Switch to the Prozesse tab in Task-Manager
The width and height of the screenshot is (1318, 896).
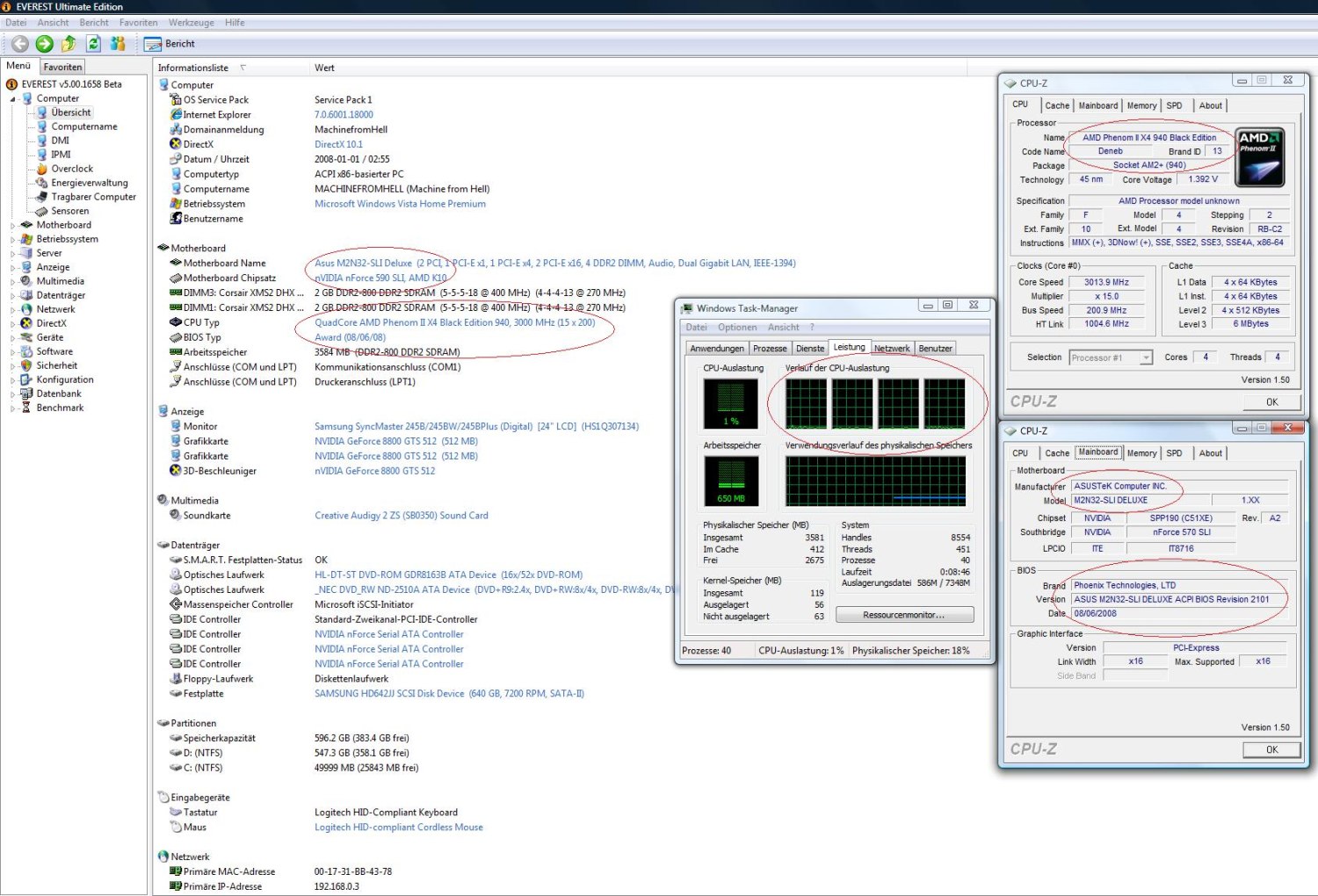coord(770,349)
